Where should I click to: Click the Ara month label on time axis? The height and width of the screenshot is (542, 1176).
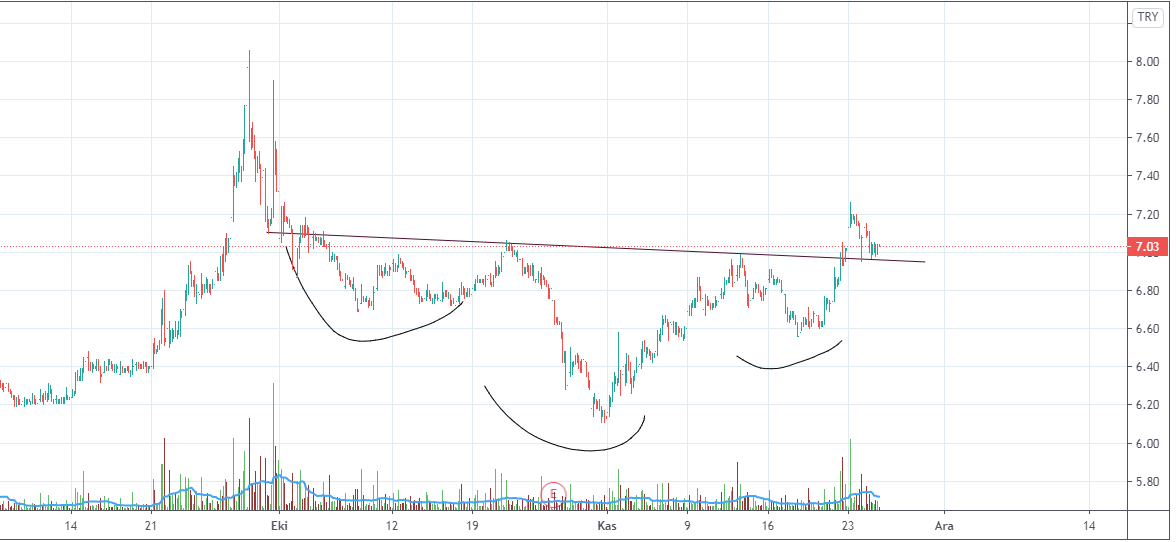[x=944, y=526]
